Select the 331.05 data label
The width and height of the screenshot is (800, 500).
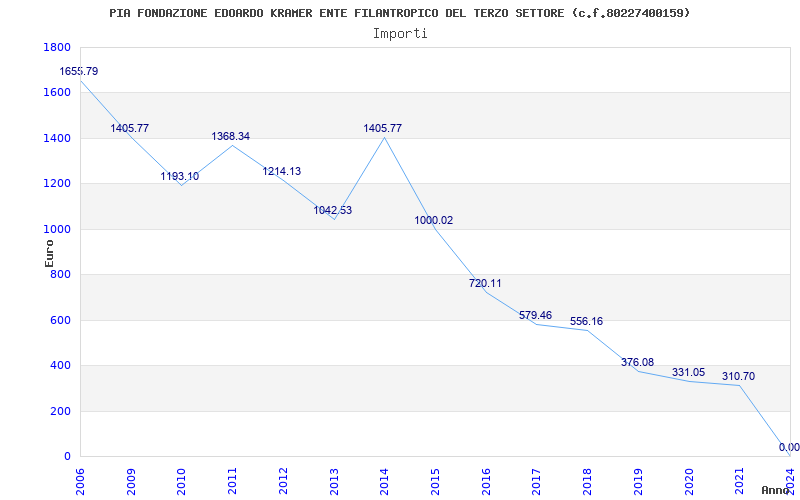(688, 373)
